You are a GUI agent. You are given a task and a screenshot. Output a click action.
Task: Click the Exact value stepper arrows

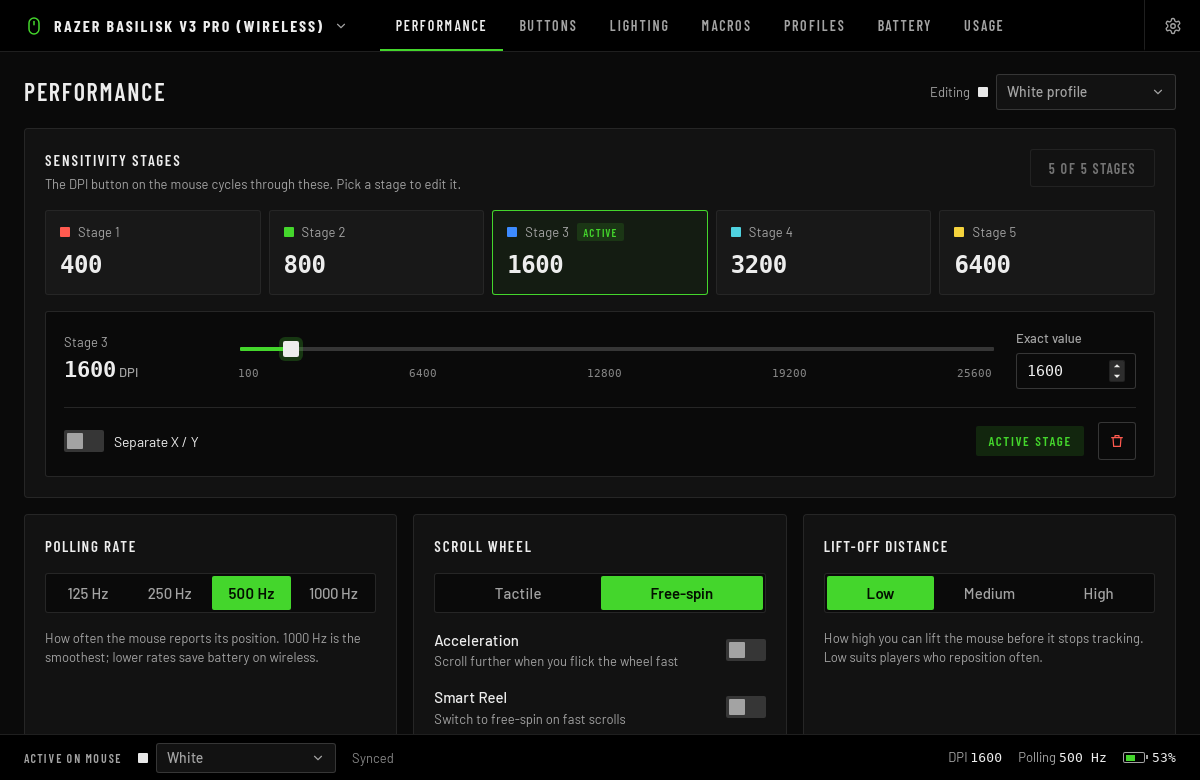[x=1117, y=371]
